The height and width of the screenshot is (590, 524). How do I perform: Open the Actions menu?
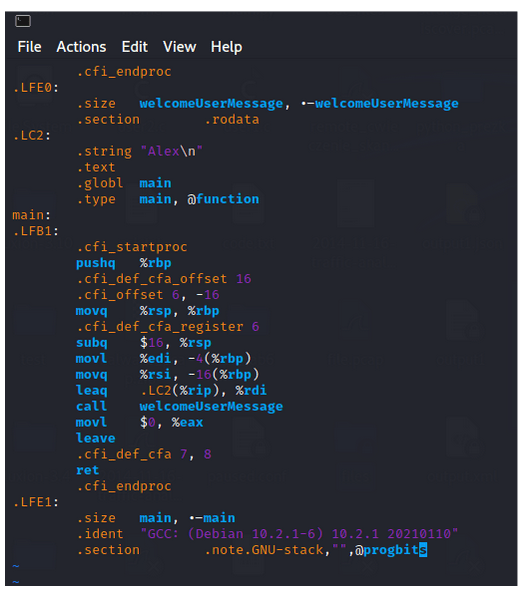tap(81, 47)
